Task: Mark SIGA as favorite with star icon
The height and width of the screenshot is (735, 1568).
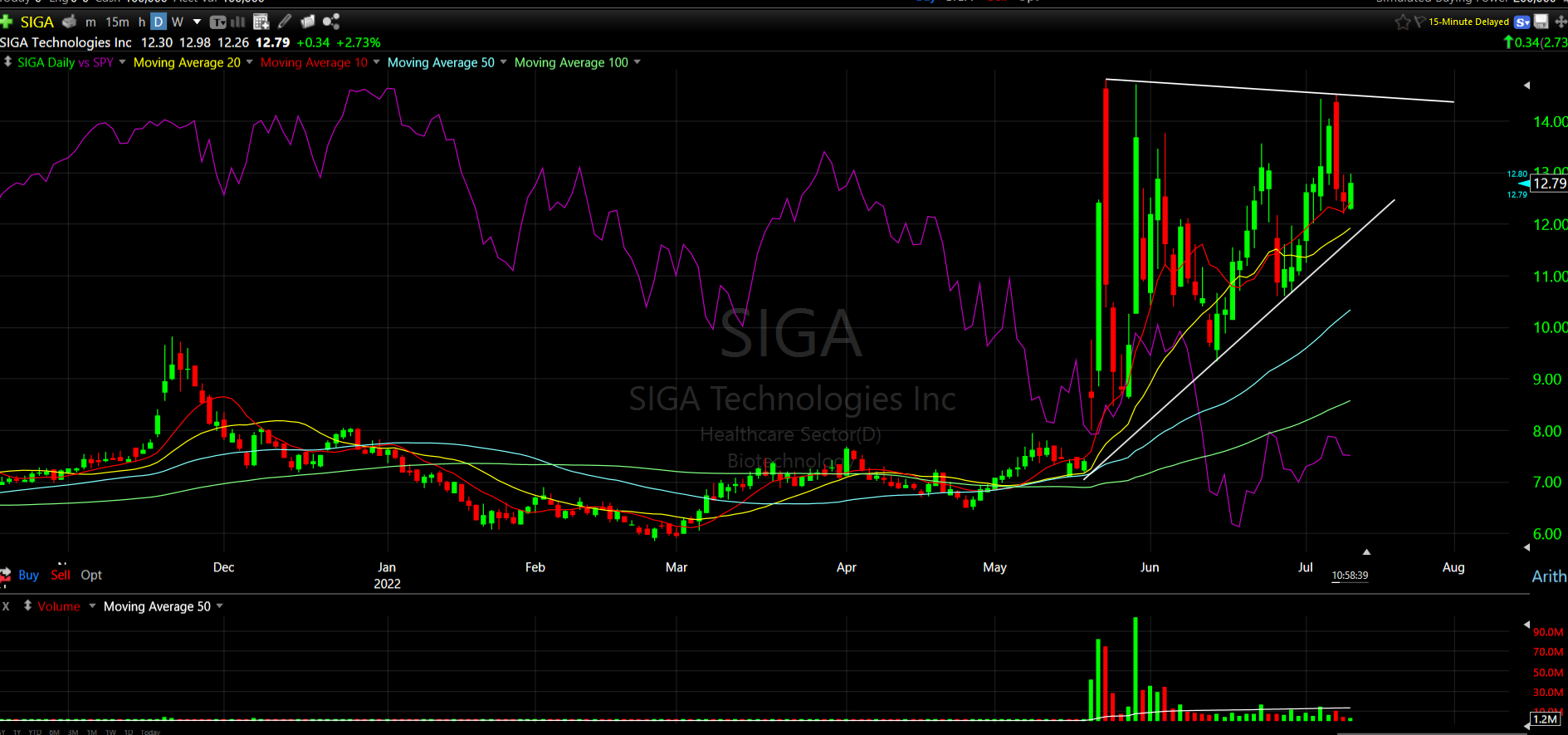Action: (1403, 22)
